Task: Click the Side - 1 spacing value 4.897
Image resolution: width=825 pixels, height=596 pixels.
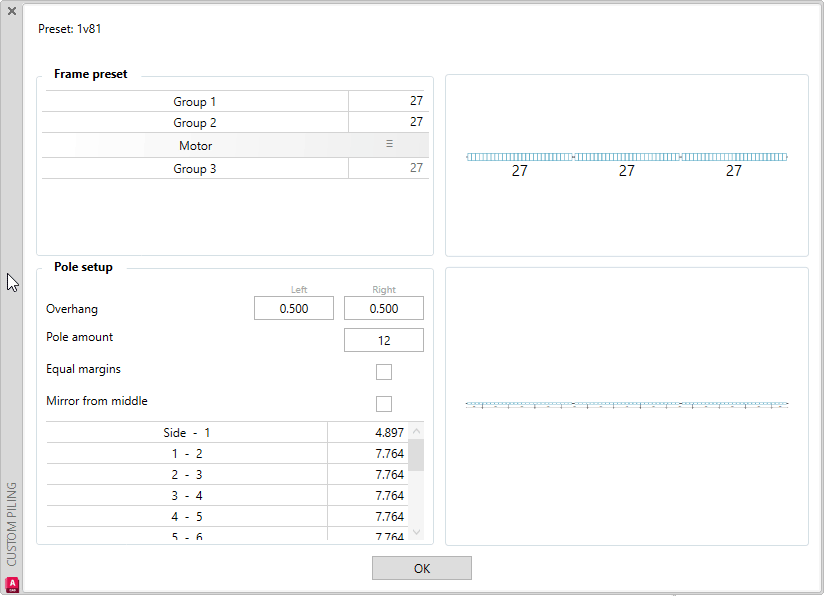Action: tap(389, 432)
